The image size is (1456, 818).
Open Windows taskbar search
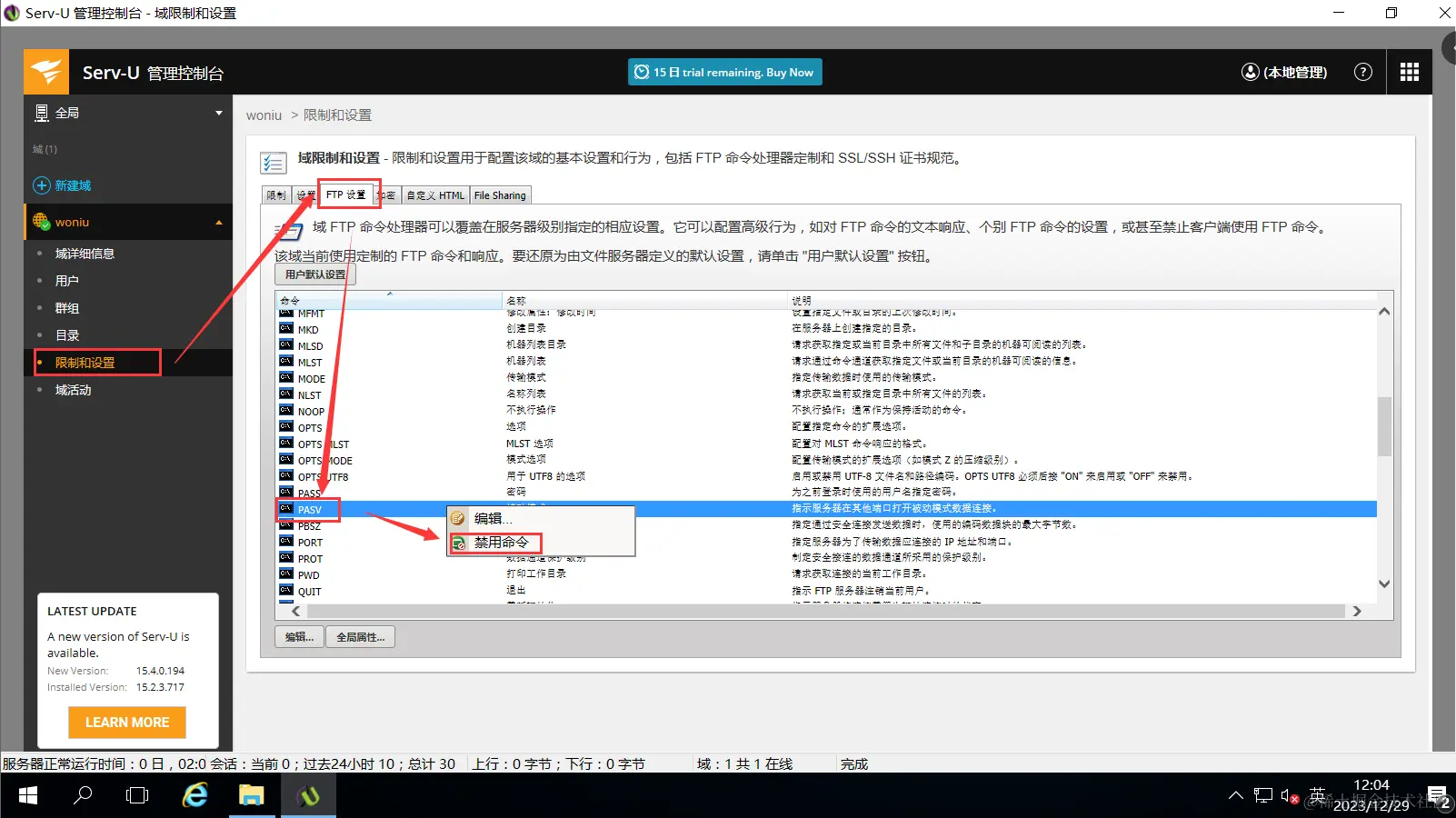click(83, 796)
